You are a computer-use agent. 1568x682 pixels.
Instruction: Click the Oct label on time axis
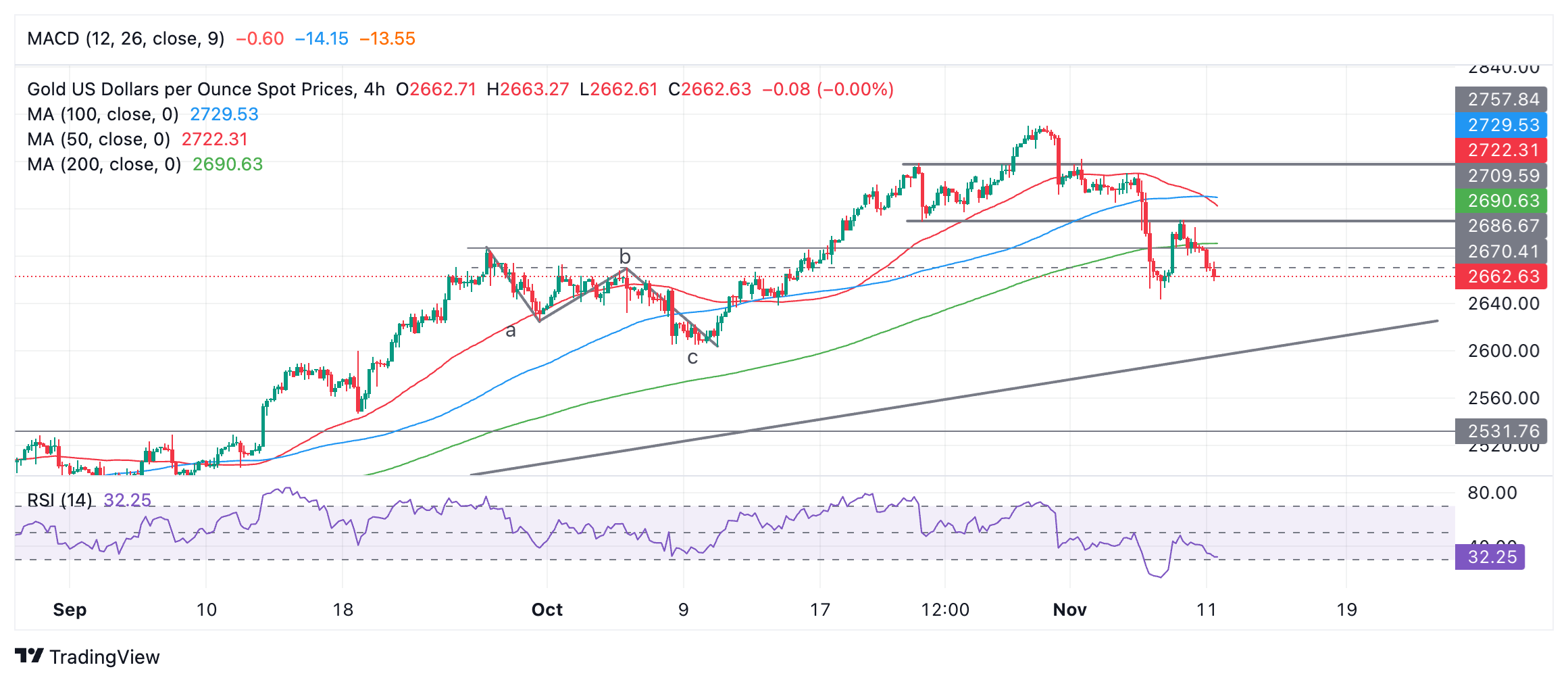pos(547,610)
